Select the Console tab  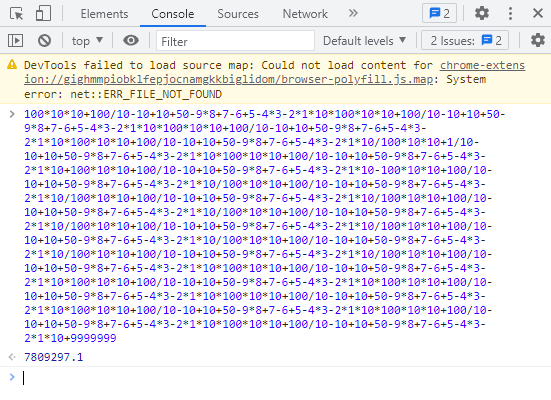[x=173, y=14]
